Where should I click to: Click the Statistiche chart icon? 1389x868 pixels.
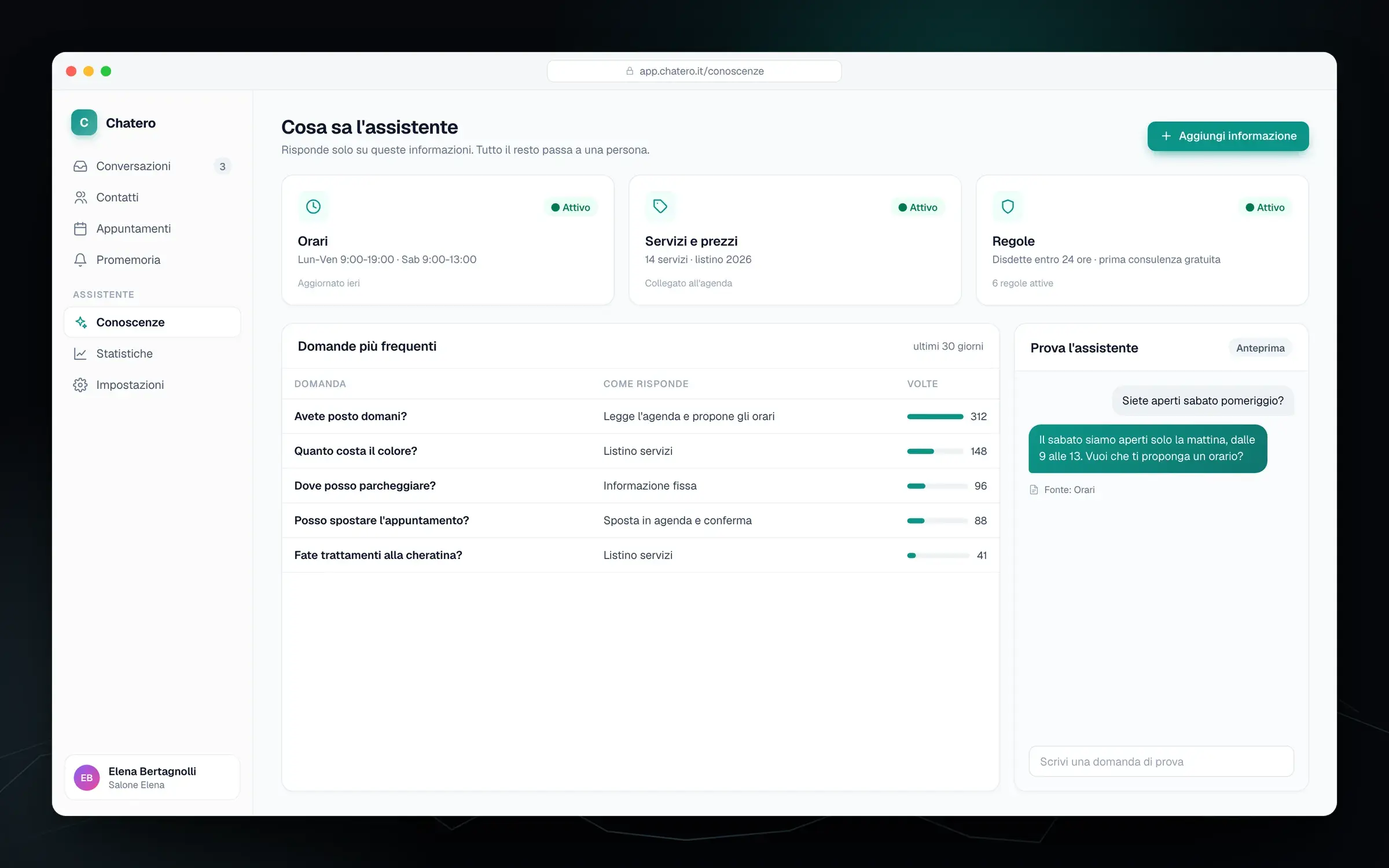[80, 354]
